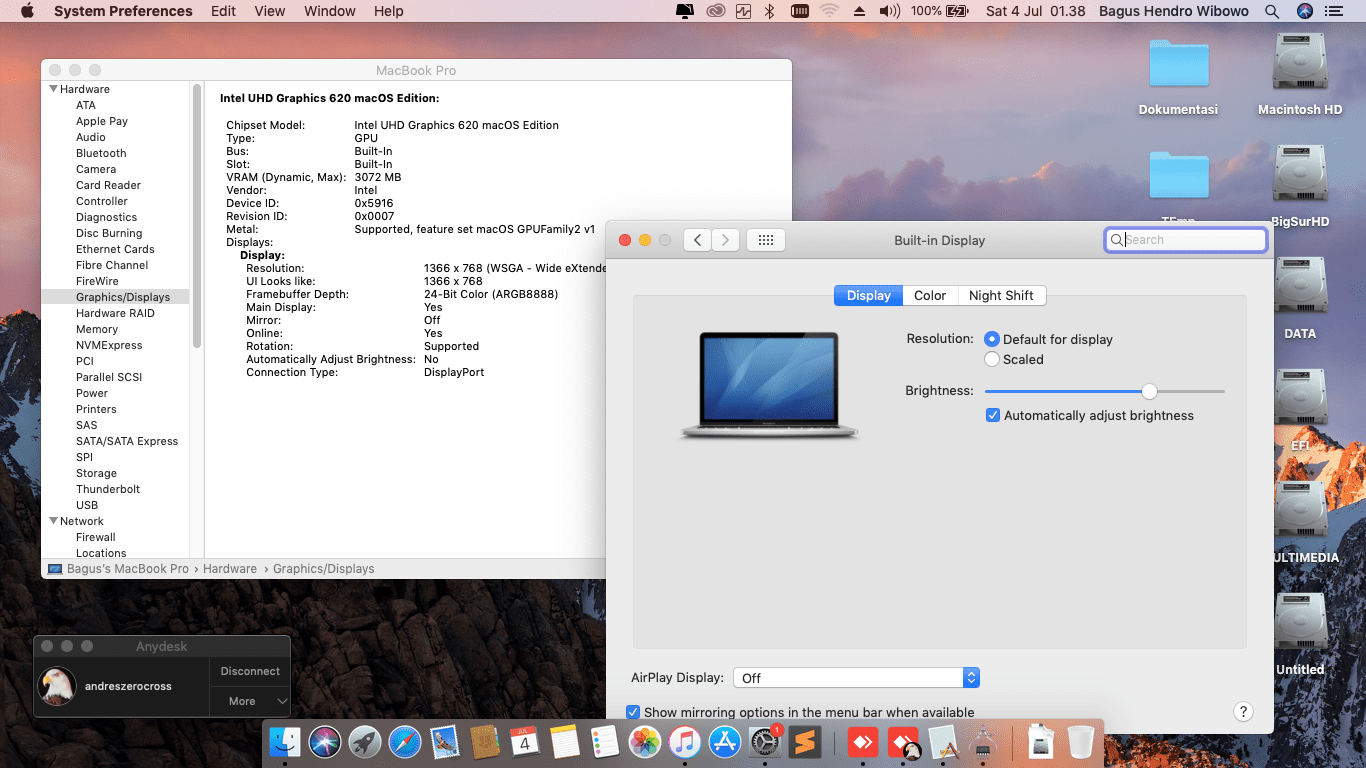1366x768 pixels.
Task: Select DATA drive on desktop
Action: (1300, 299)
